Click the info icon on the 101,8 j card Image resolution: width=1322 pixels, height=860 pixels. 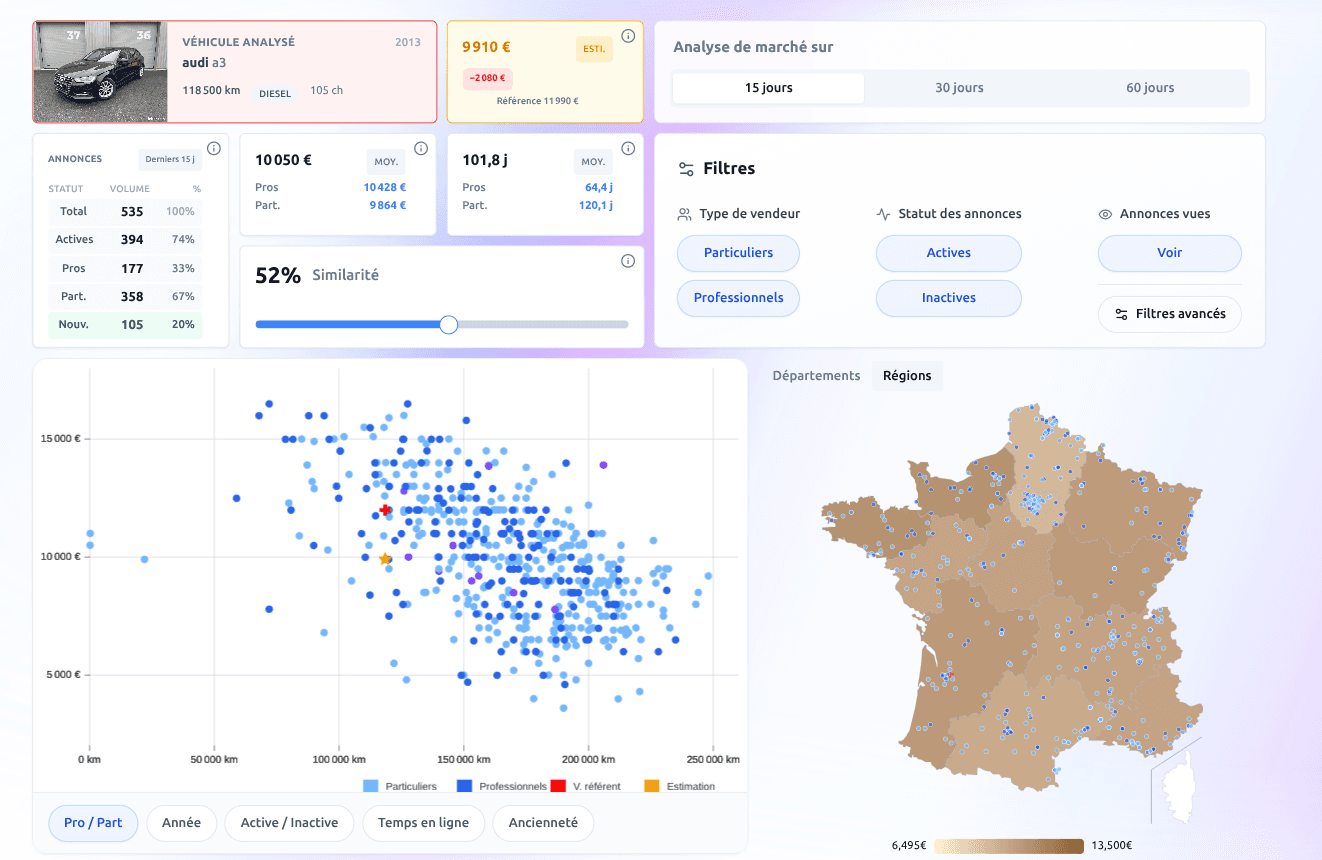coord(628,148)
